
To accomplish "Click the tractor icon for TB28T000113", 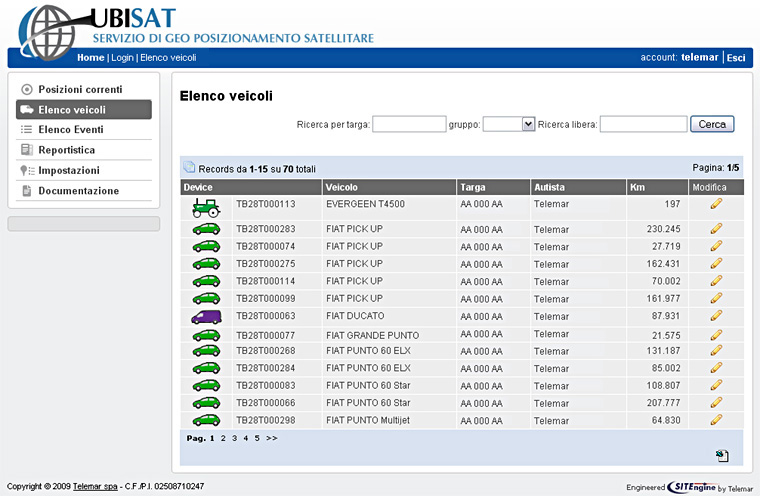I will [x=206, y=208].
